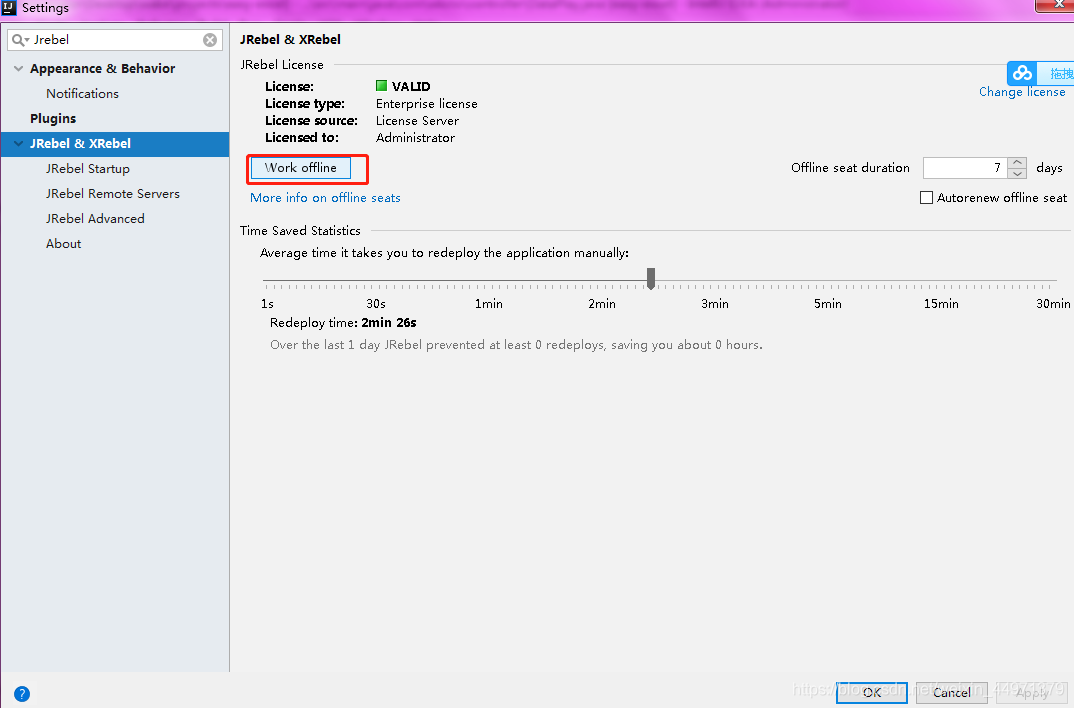Click the Change license link
This screenshot has height=708, width=1074.
(x=1022, y=92)
